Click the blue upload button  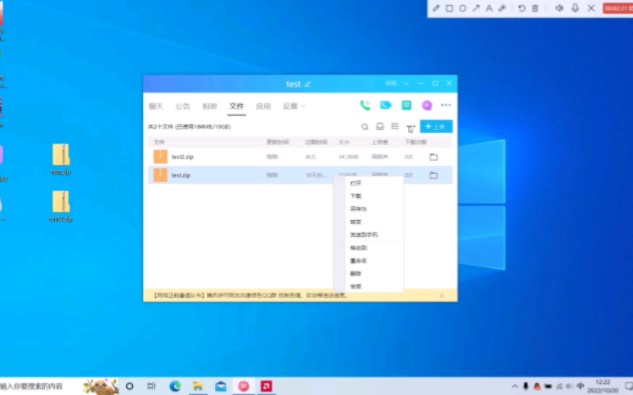[436, 126]
